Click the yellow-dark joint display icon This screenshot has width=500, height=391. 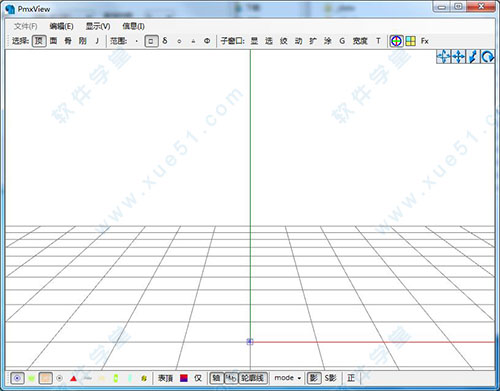click(144, 378)
